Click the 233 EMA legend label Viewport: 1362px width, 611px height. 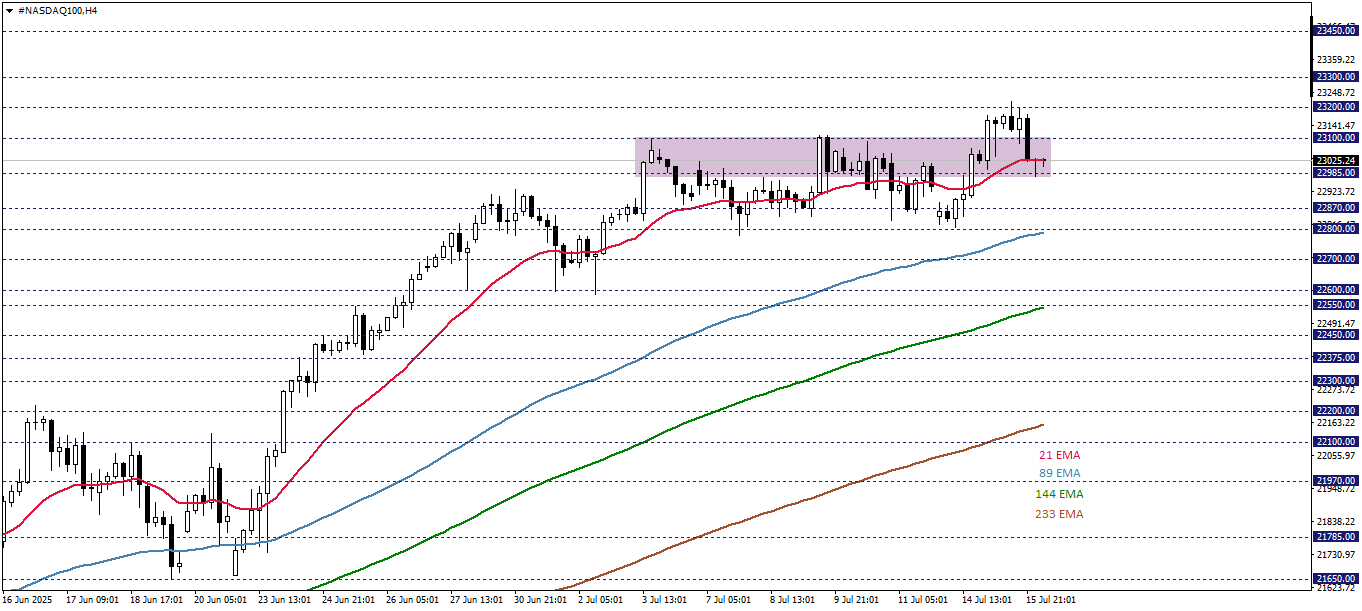(1059, 514)
